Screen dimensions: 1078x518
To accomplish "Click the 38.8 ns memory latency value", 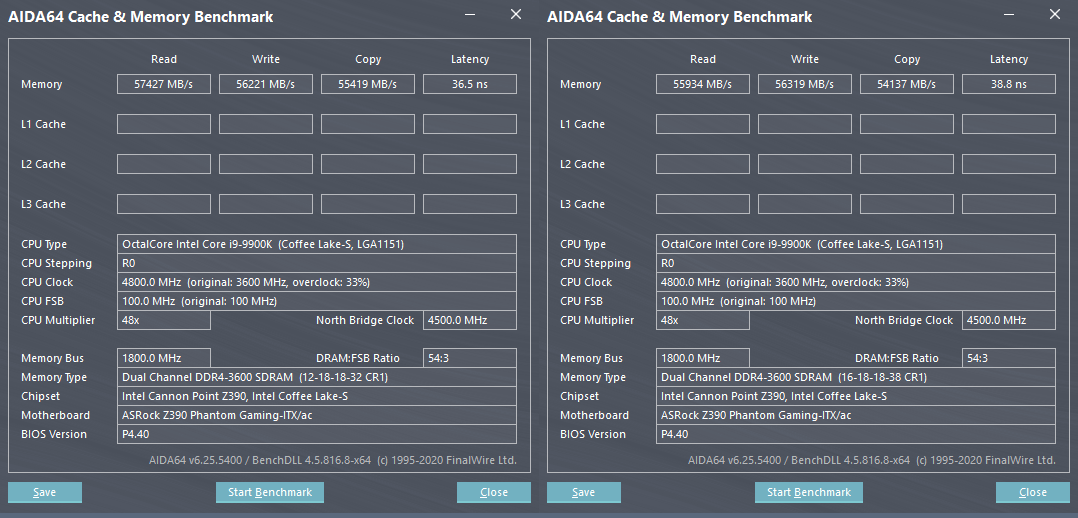I will click(x=1009, y=84).
